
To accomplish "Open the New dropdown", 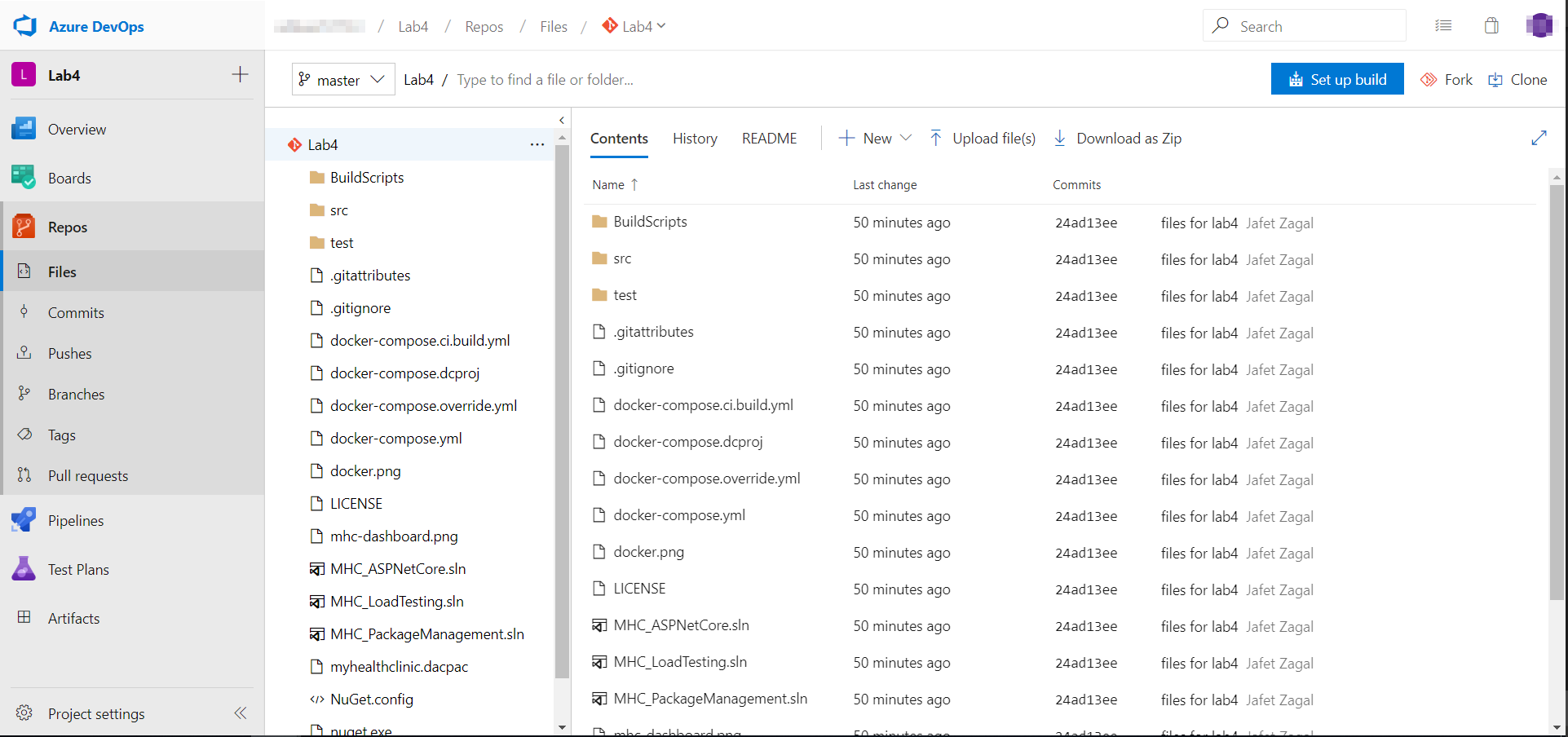I will [875, 139].
